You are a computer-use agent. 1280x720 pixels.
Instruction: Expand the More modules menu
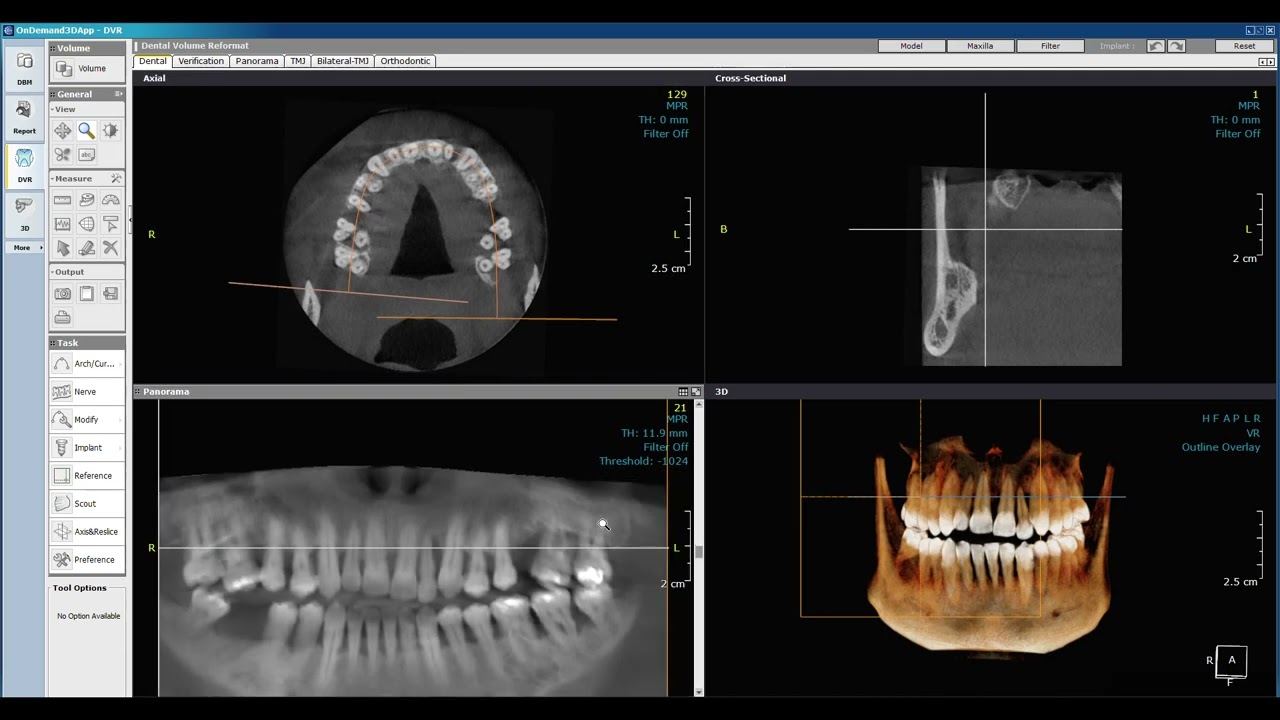pyautogui.click(x=24, y=247)
